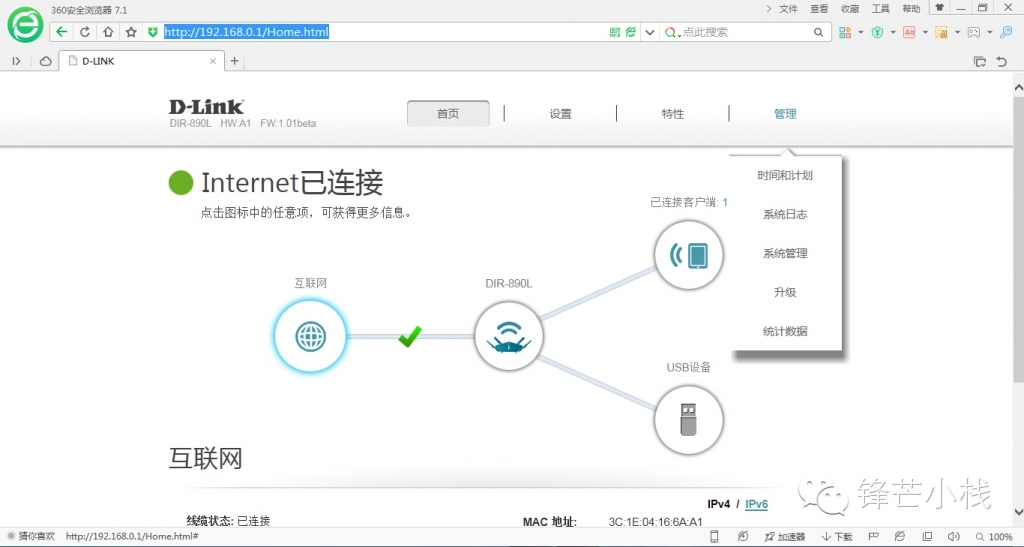The image size is (1024, 547).
Task: Click the 线缆状态: 已连接 text
Action: tap(228, 521)
